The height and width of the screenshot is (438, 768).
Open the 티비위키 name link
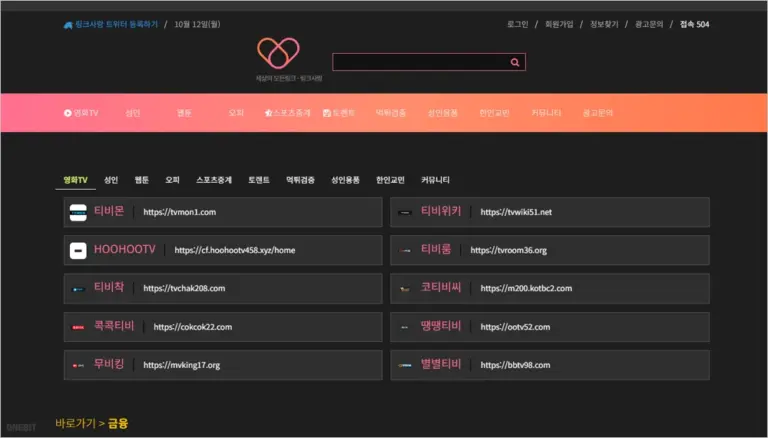pos(441,211)
